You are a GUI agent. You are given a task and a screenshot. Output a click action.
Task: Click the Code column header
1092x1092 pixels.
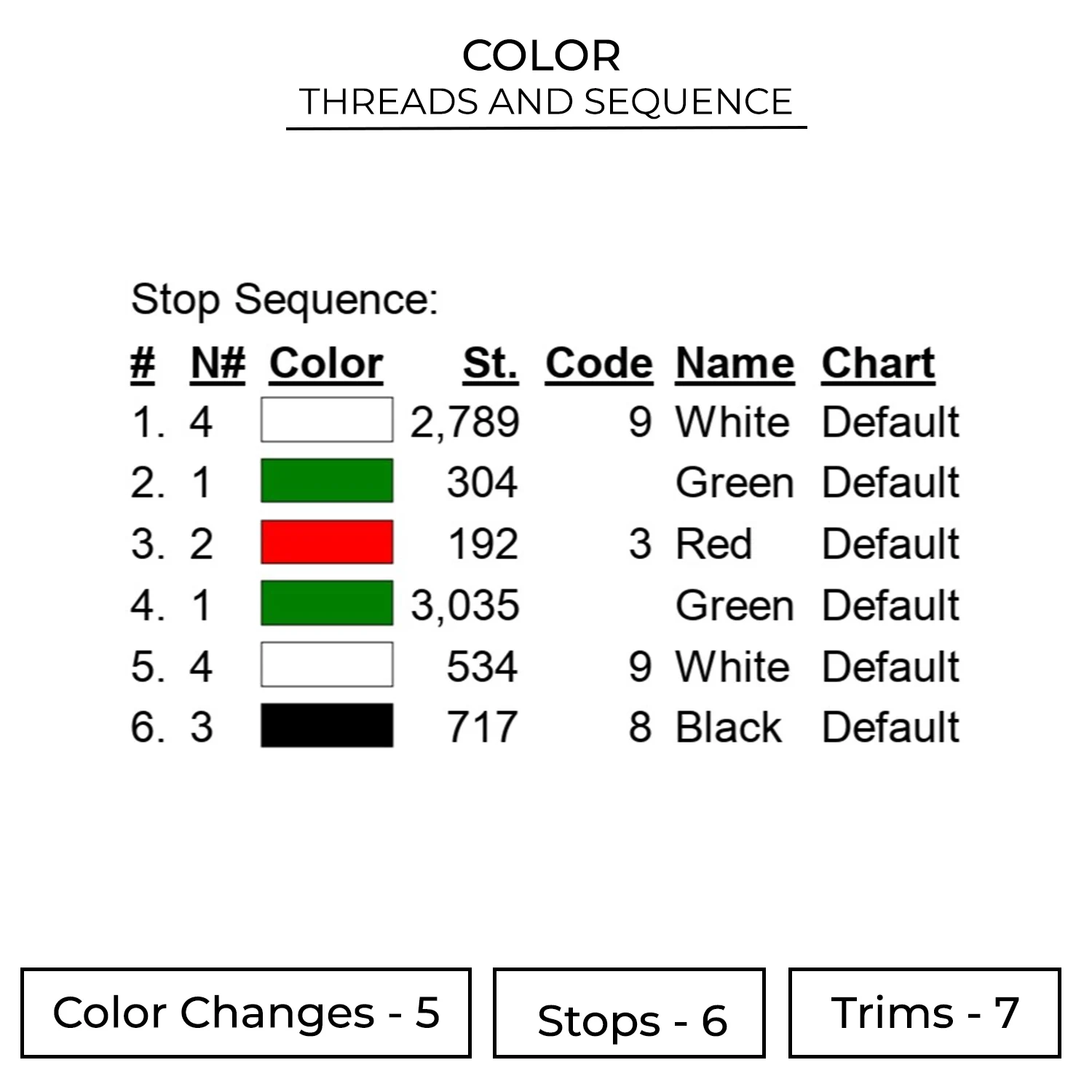[x=599, y=363]
